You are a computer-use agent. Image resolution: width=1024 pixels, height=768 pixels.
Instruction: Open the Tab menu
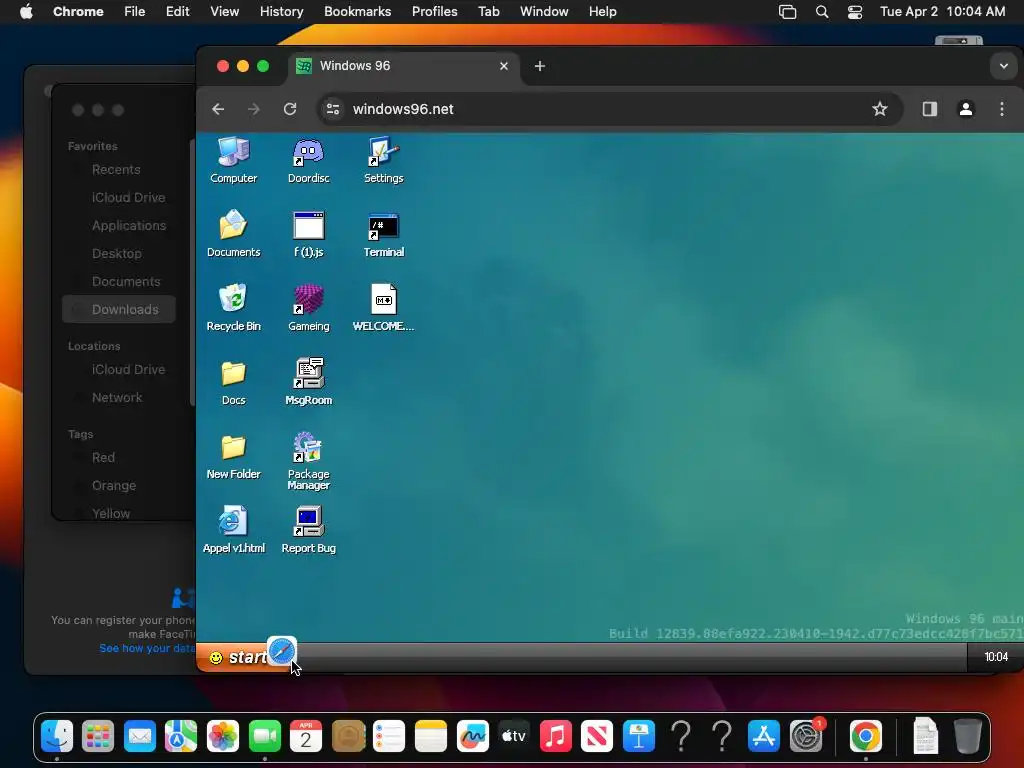[488, 12]
